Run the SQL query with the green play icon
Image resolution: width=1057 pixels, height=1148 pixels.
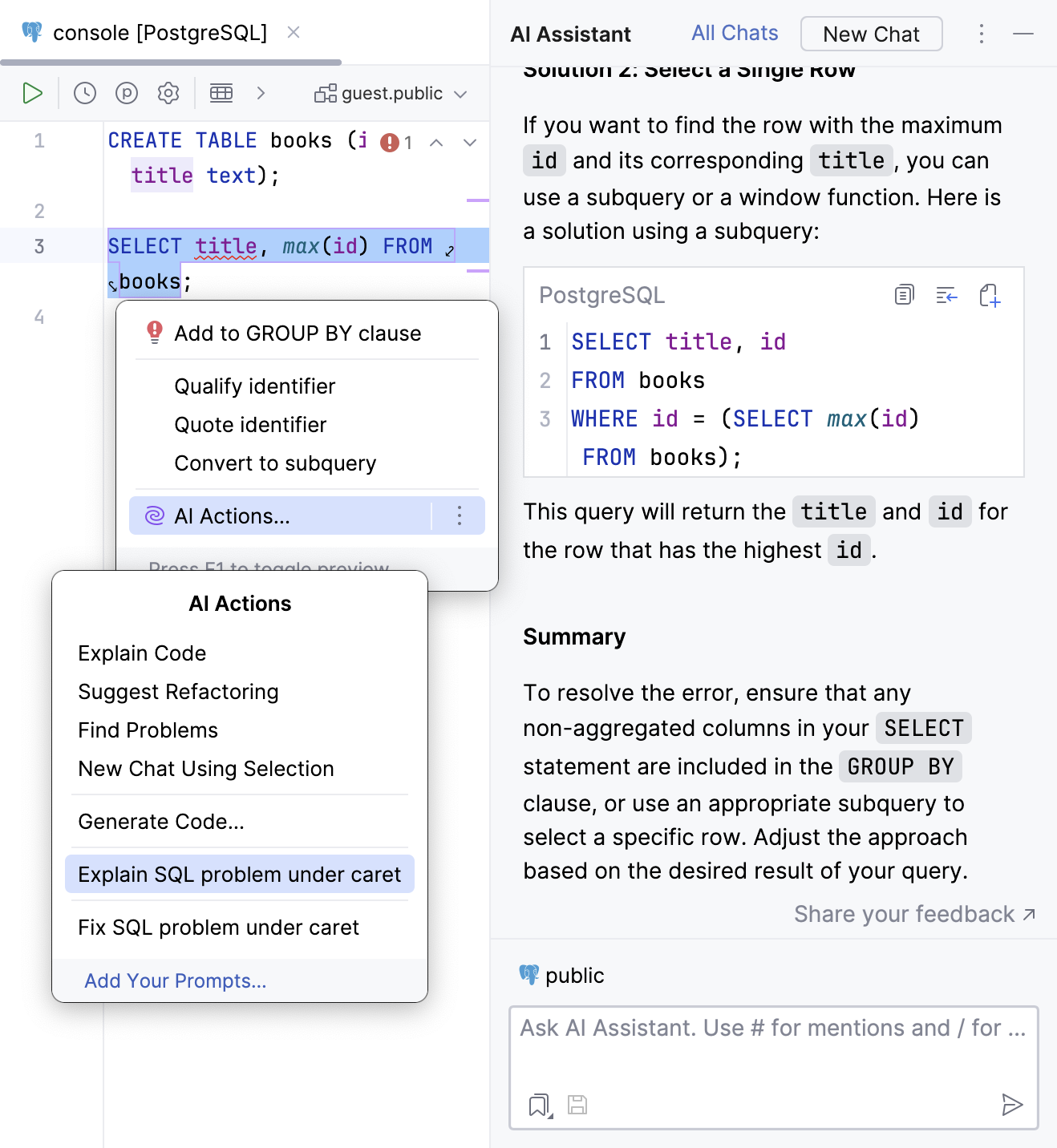(x=32, y=93)
